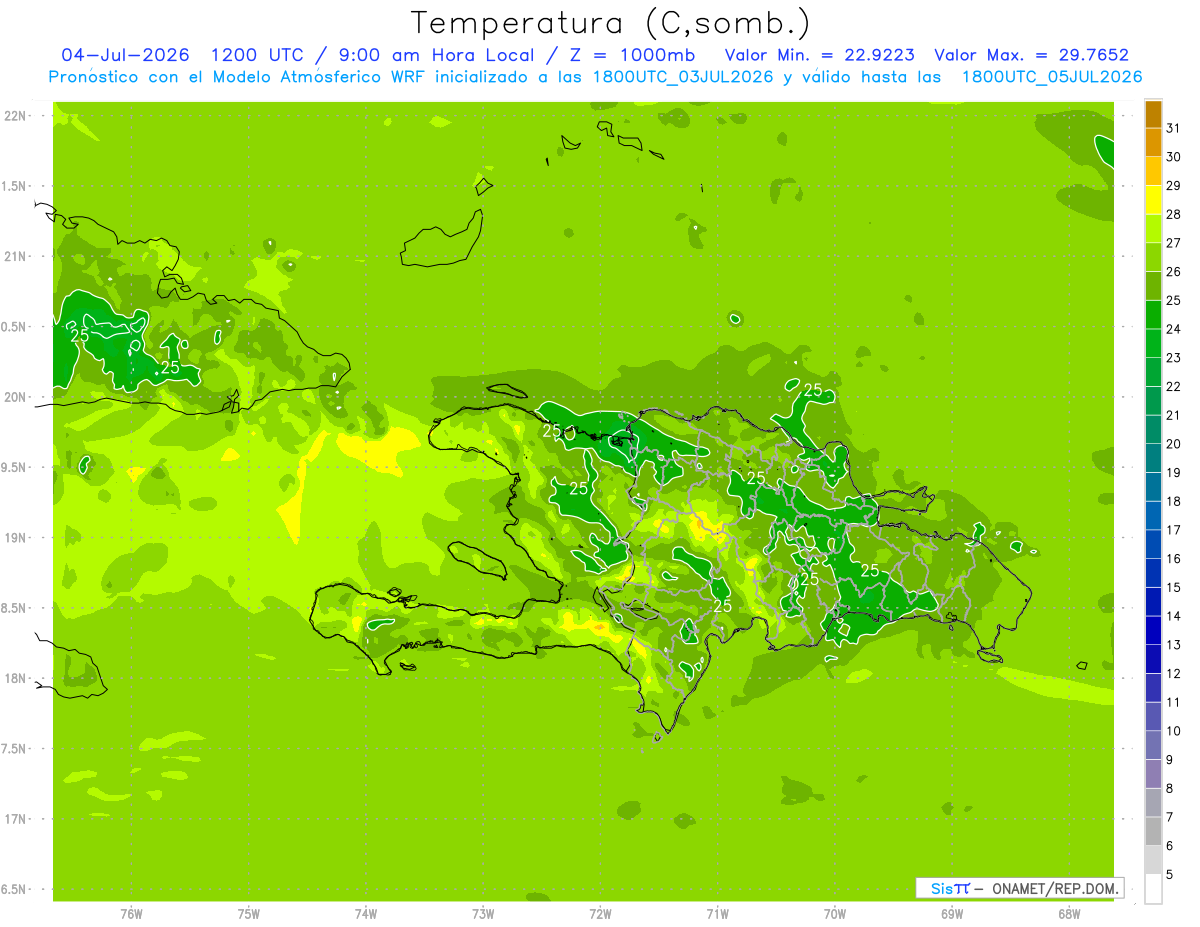This screenshot has width=1200, height=927.
Task: Click the "75W" longitude axis label
Action: [x=249, y=913]
